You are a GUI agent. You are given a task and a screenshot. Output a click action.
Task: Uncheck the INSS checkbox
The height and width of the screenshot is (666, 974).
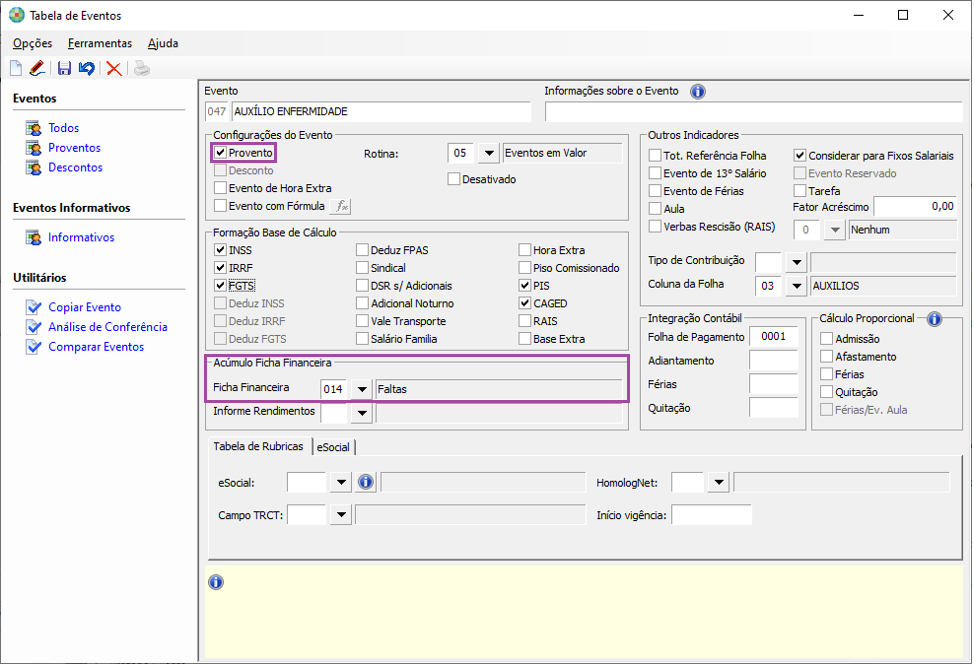[x=220, y=250]
